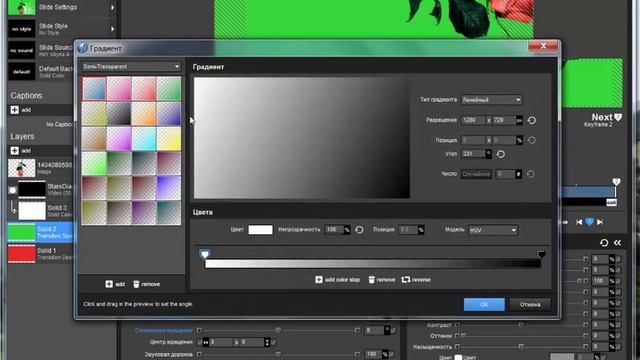
Task: Click the add caption plus icon
Action: (x=15, y=110)
